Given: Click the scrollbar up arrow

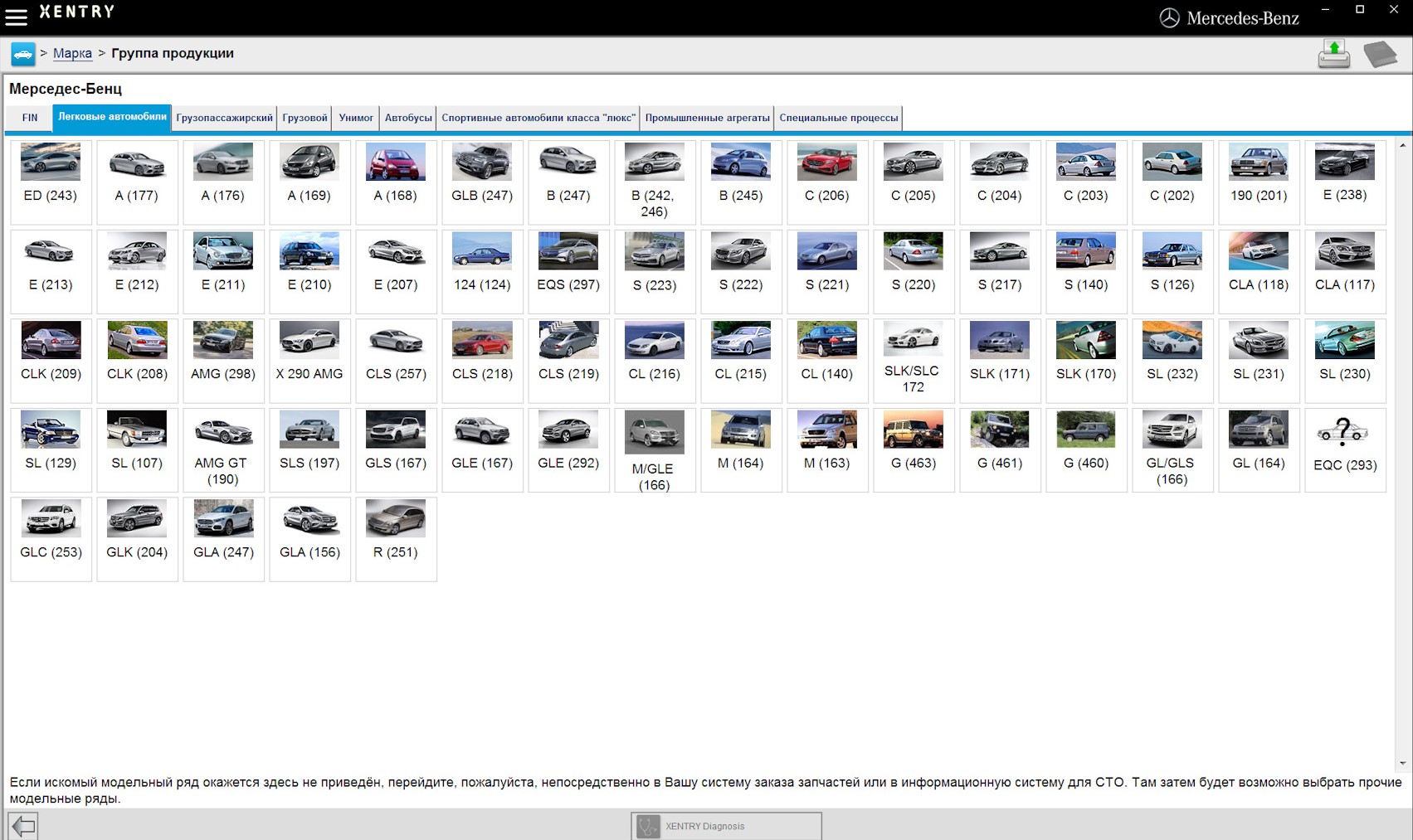Looking at the screenshot, I should tap(1402, 145).
